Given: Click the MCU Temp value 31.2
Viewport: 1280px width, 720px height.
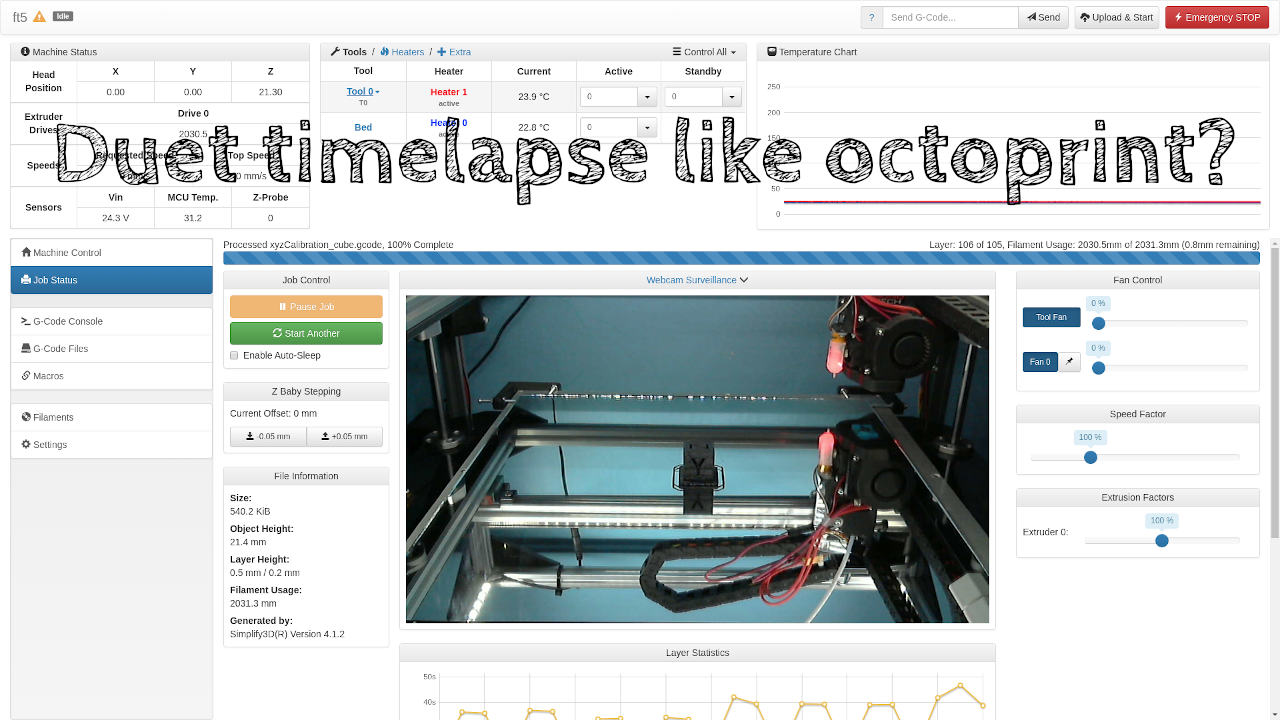Looking at the screenshot, I should pos(193,218).
